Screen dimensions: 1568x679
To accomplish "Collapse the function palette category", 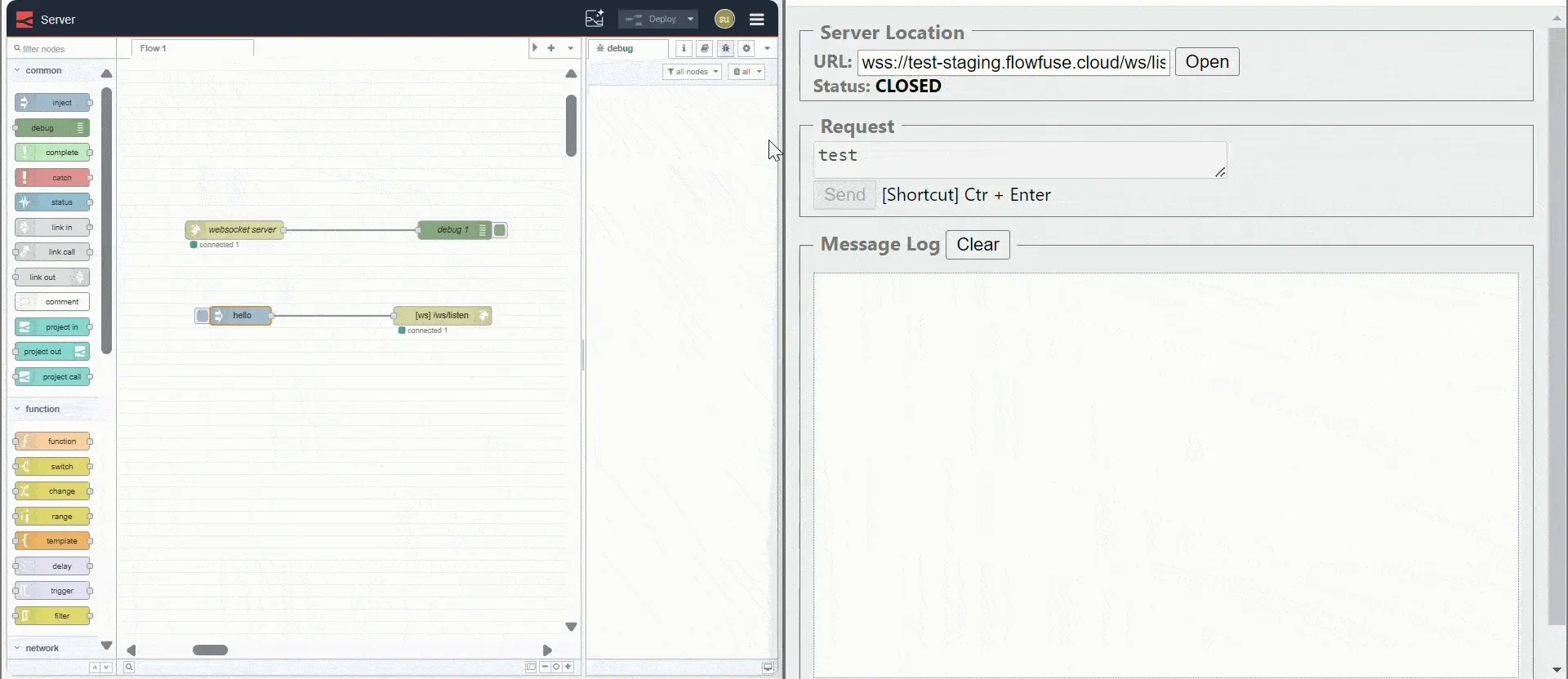I will 42,409.
